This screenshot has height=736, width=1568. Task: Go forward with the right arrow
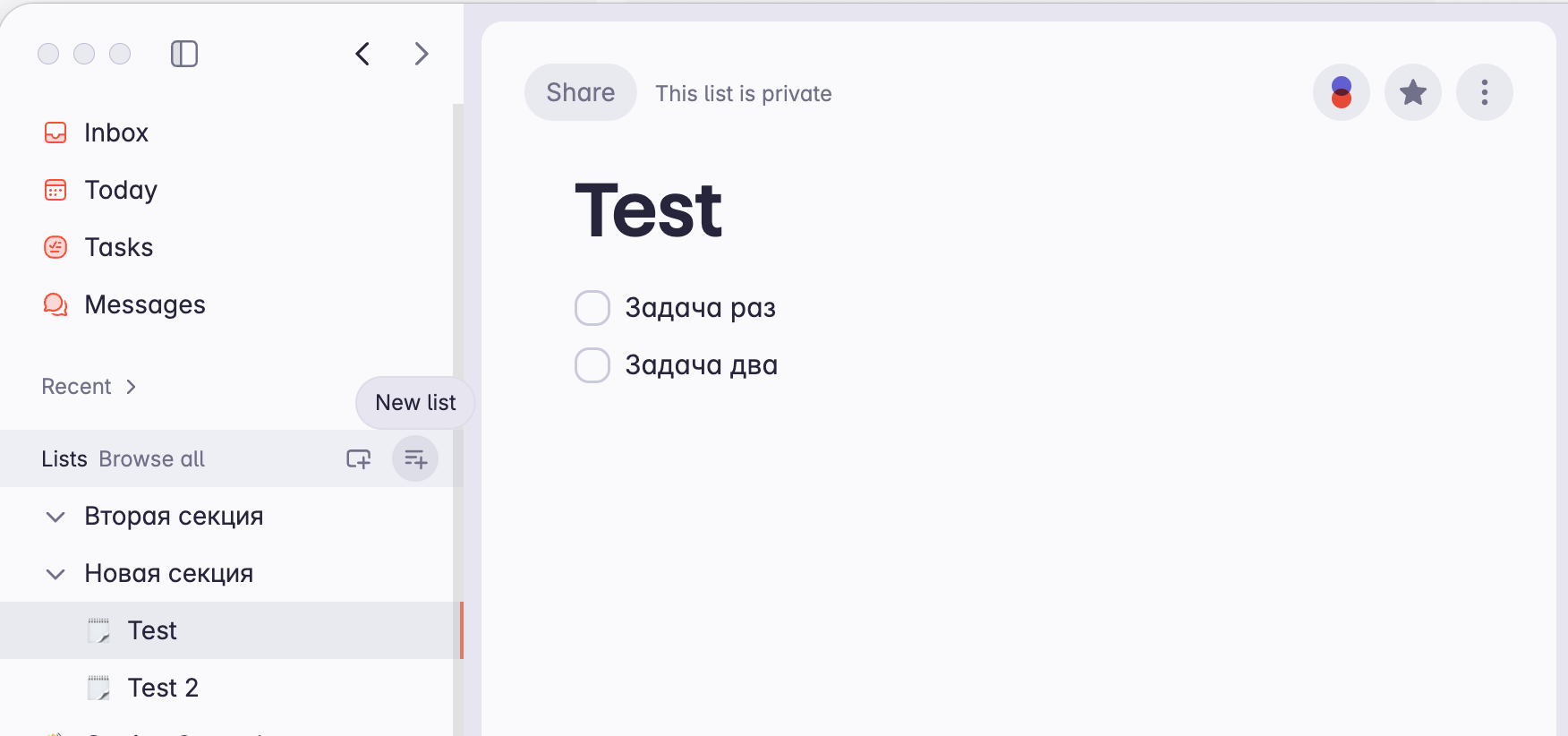422,54
